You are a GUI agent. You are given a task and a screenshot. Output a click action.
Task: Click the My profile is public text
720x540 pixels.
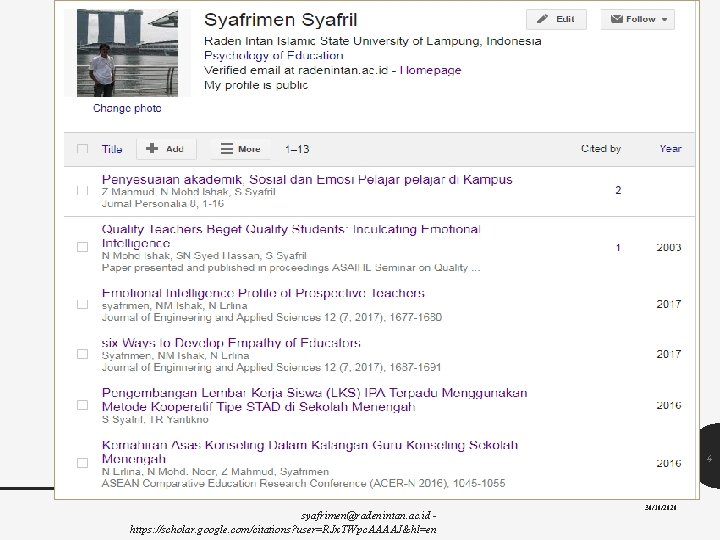(256, 85)
